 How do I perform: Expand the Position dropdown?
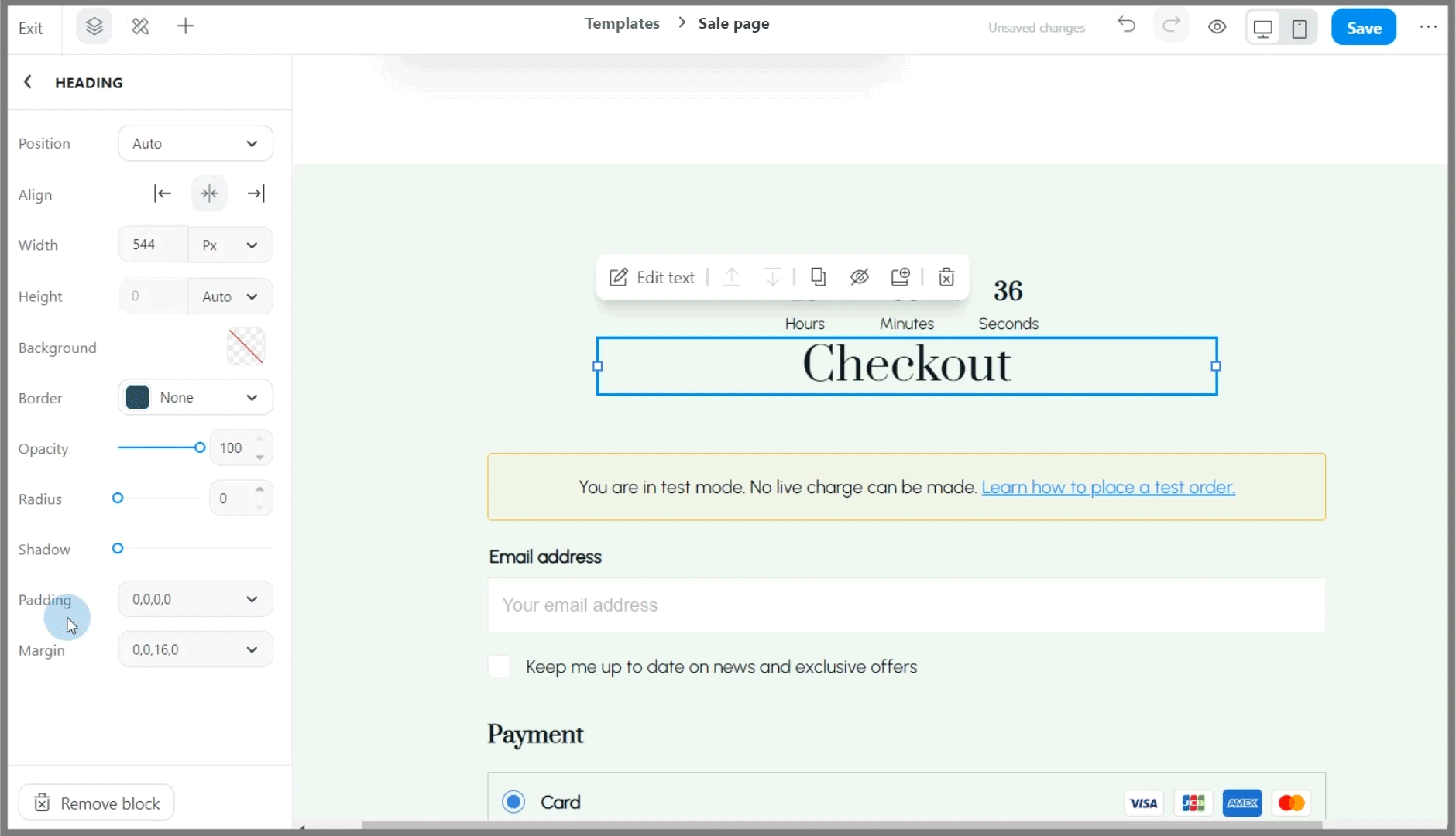click(195, 144)
